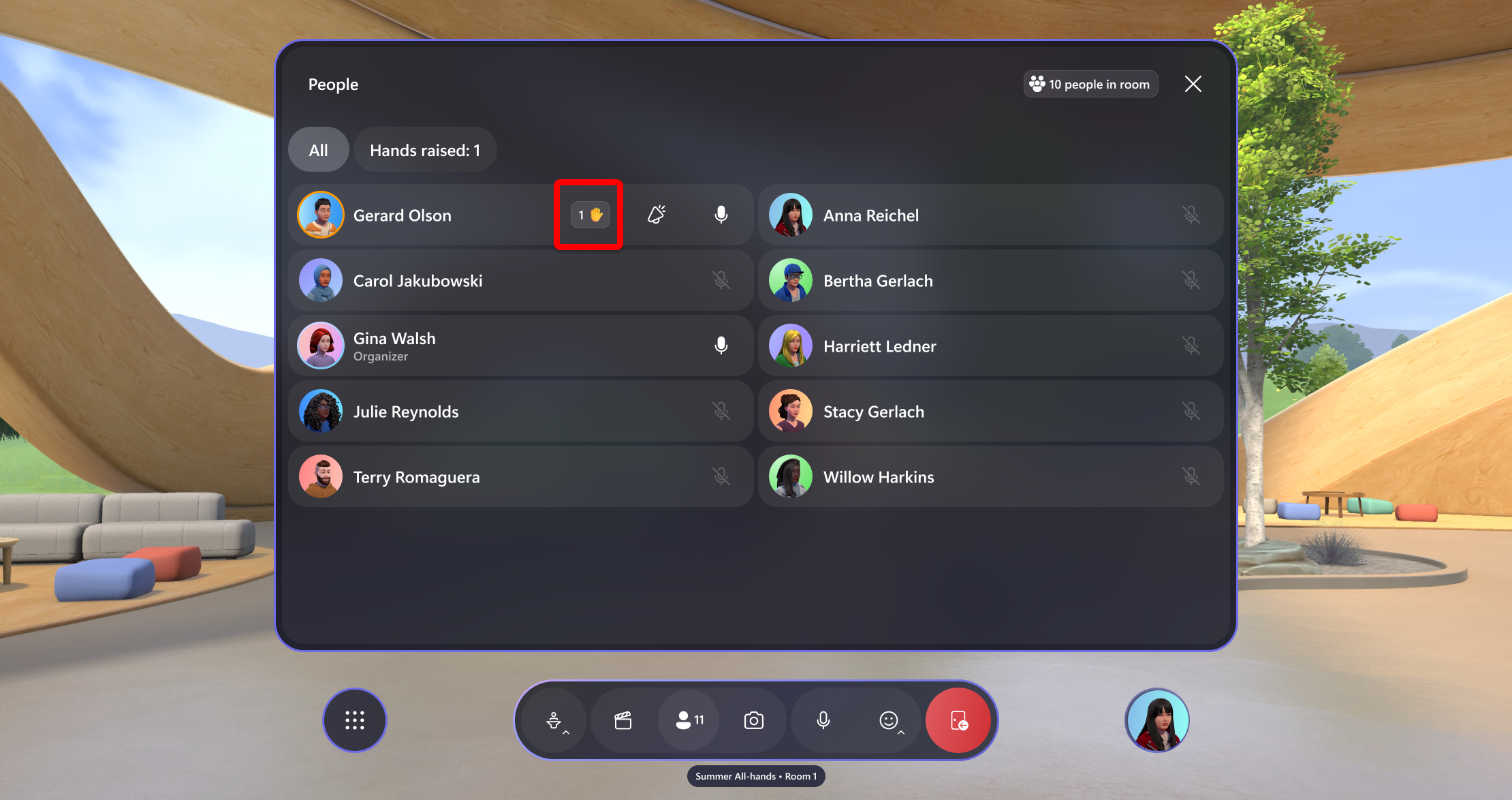
Task: Toggle microphone on for Gerard Olson
Action: [722, 214]
